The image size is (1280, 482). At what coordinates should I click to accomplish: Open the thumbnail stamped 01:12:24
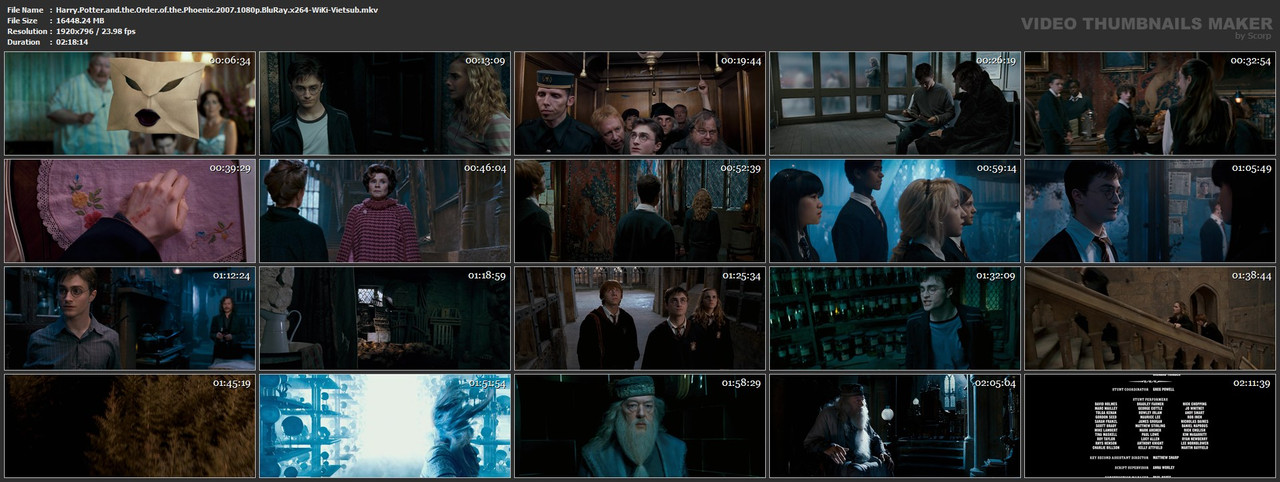click(130, 317)
